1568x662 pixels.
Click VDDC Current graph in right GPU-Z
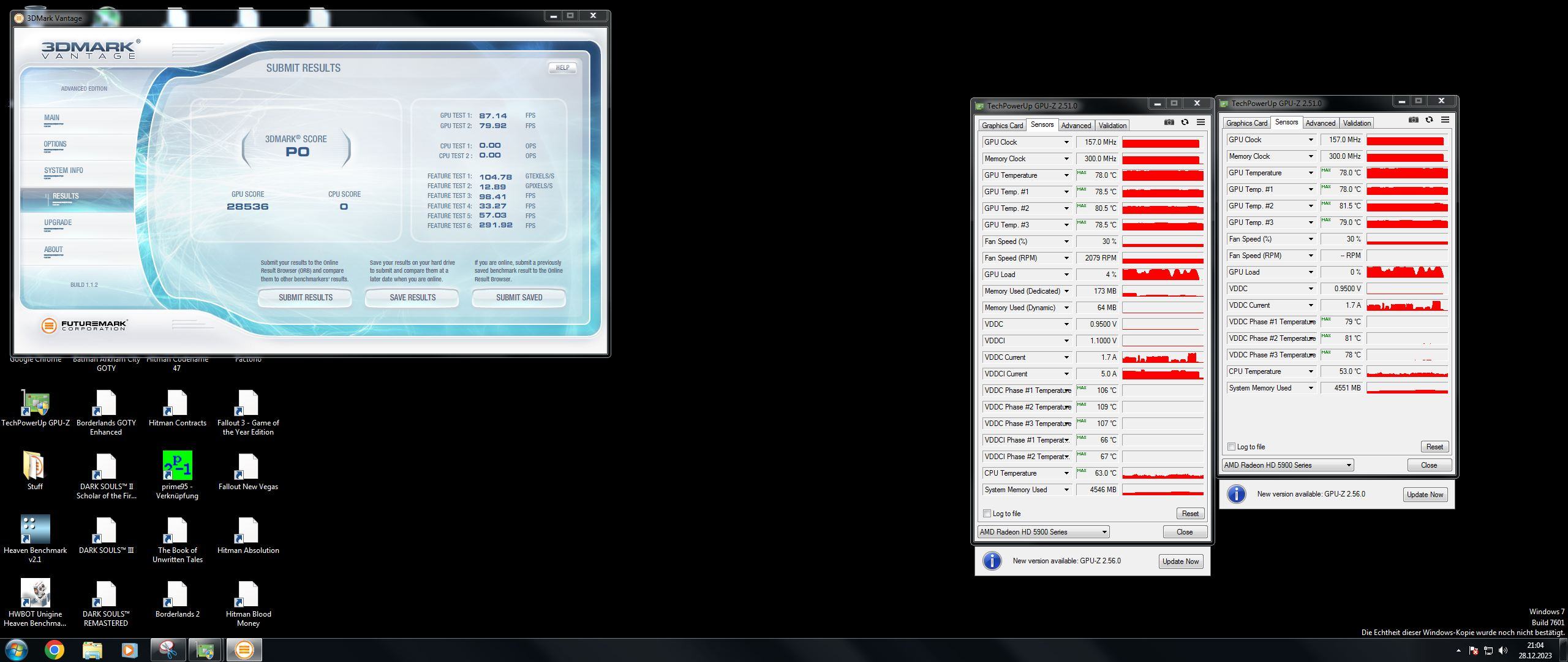pos(1407,305)
